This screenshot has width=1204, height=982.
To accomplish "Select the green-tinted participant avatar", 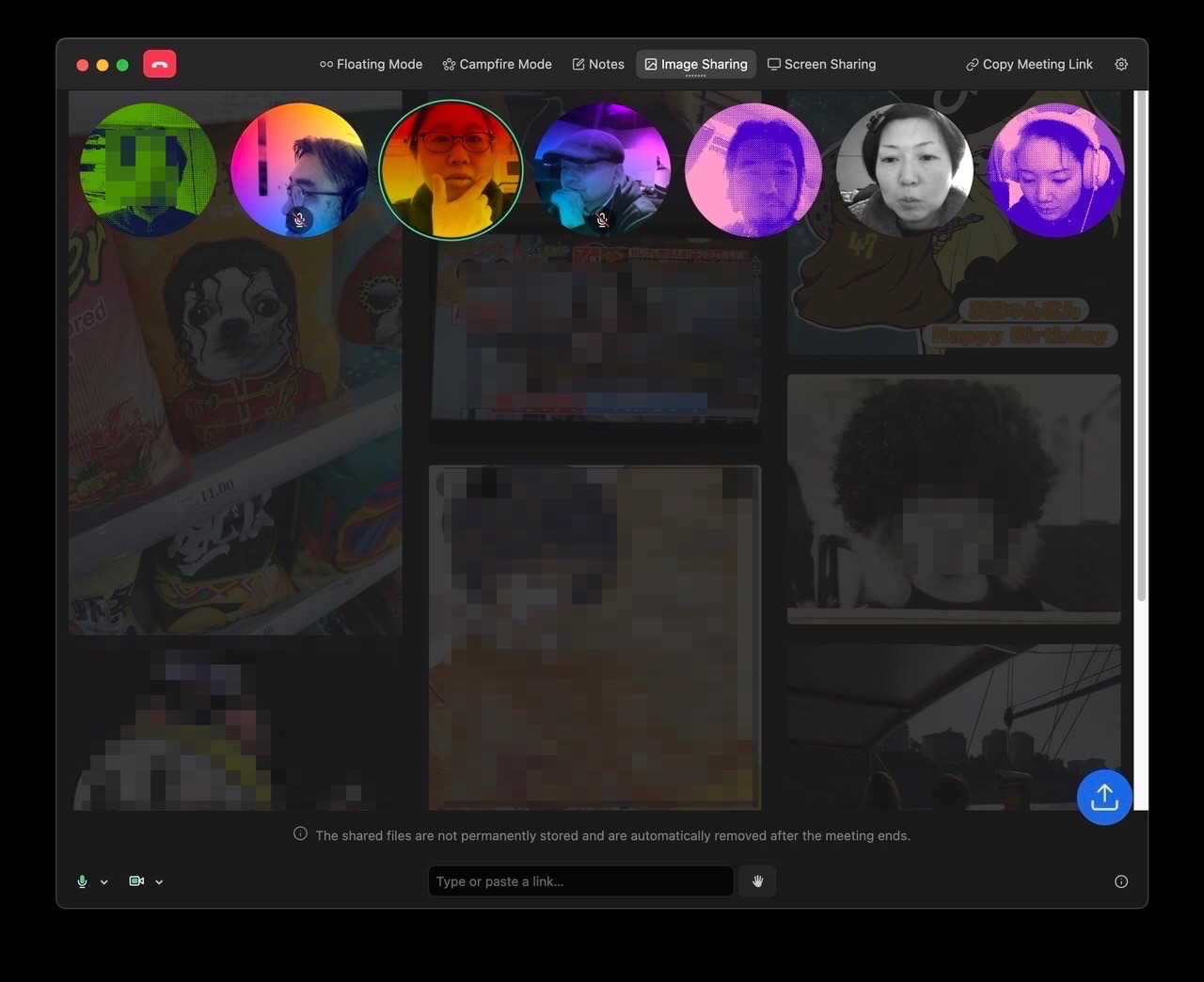I will 149,170.
